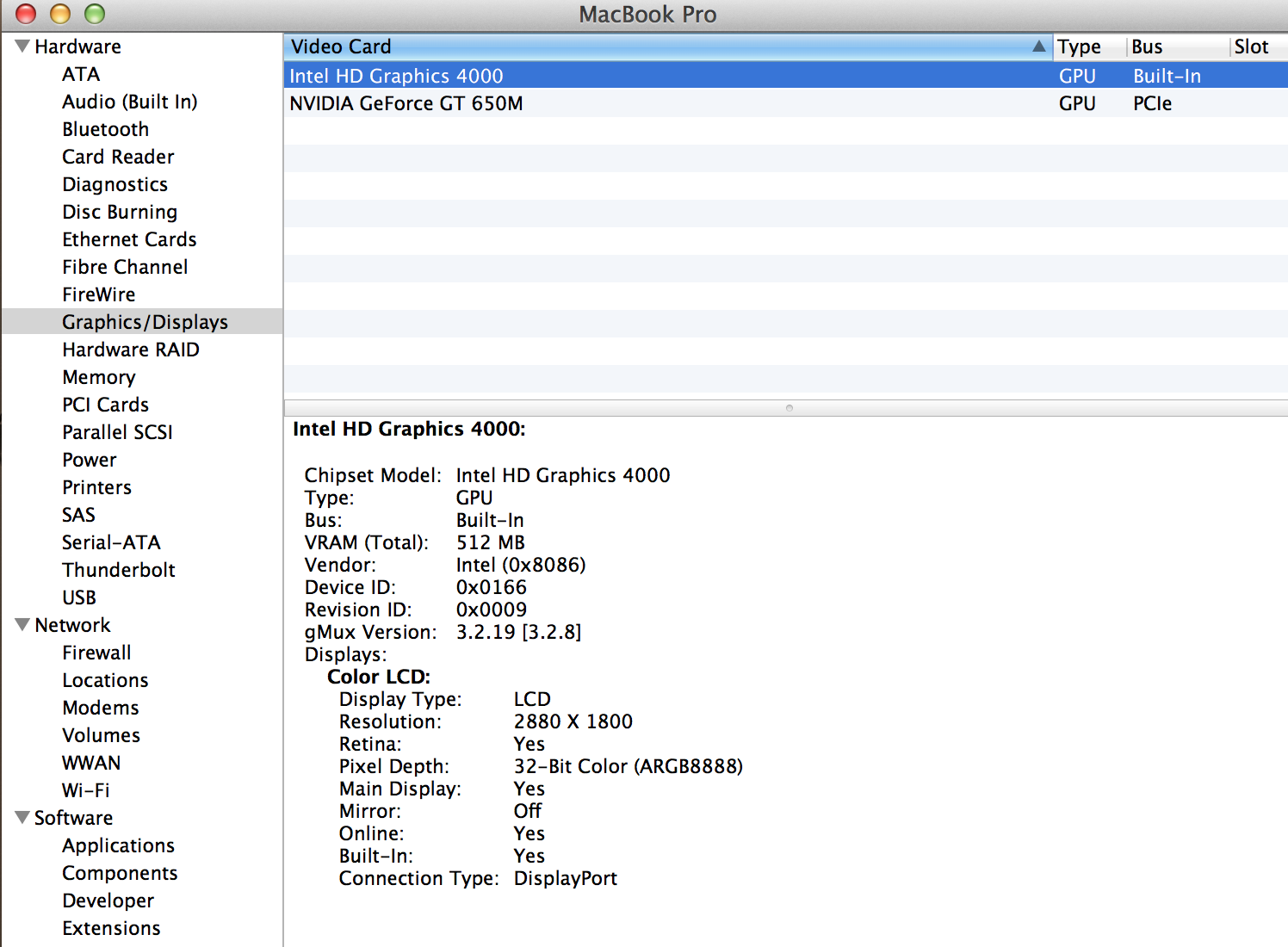Show Power information
Viewport: 1288px width, 947px height.
pos(90,460)
